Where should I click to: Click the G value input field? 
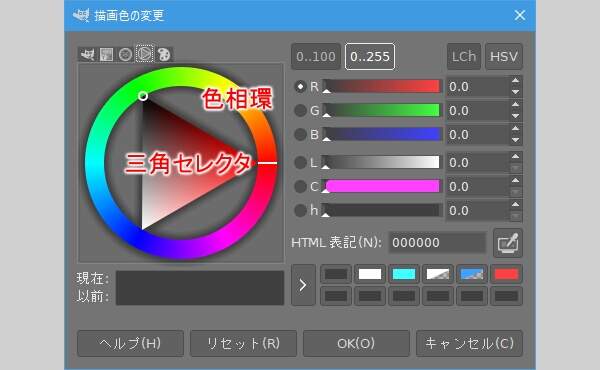(x=478, y=111)
